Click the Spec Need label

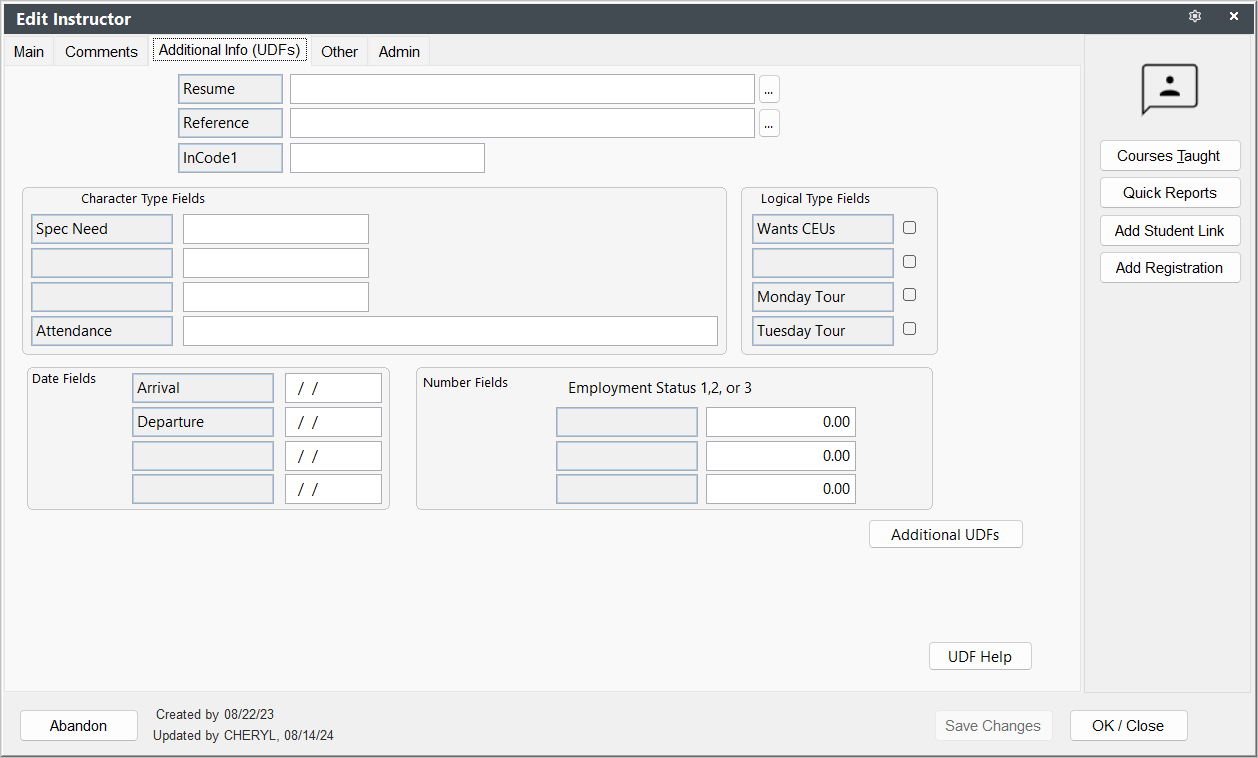pos(102,229)
